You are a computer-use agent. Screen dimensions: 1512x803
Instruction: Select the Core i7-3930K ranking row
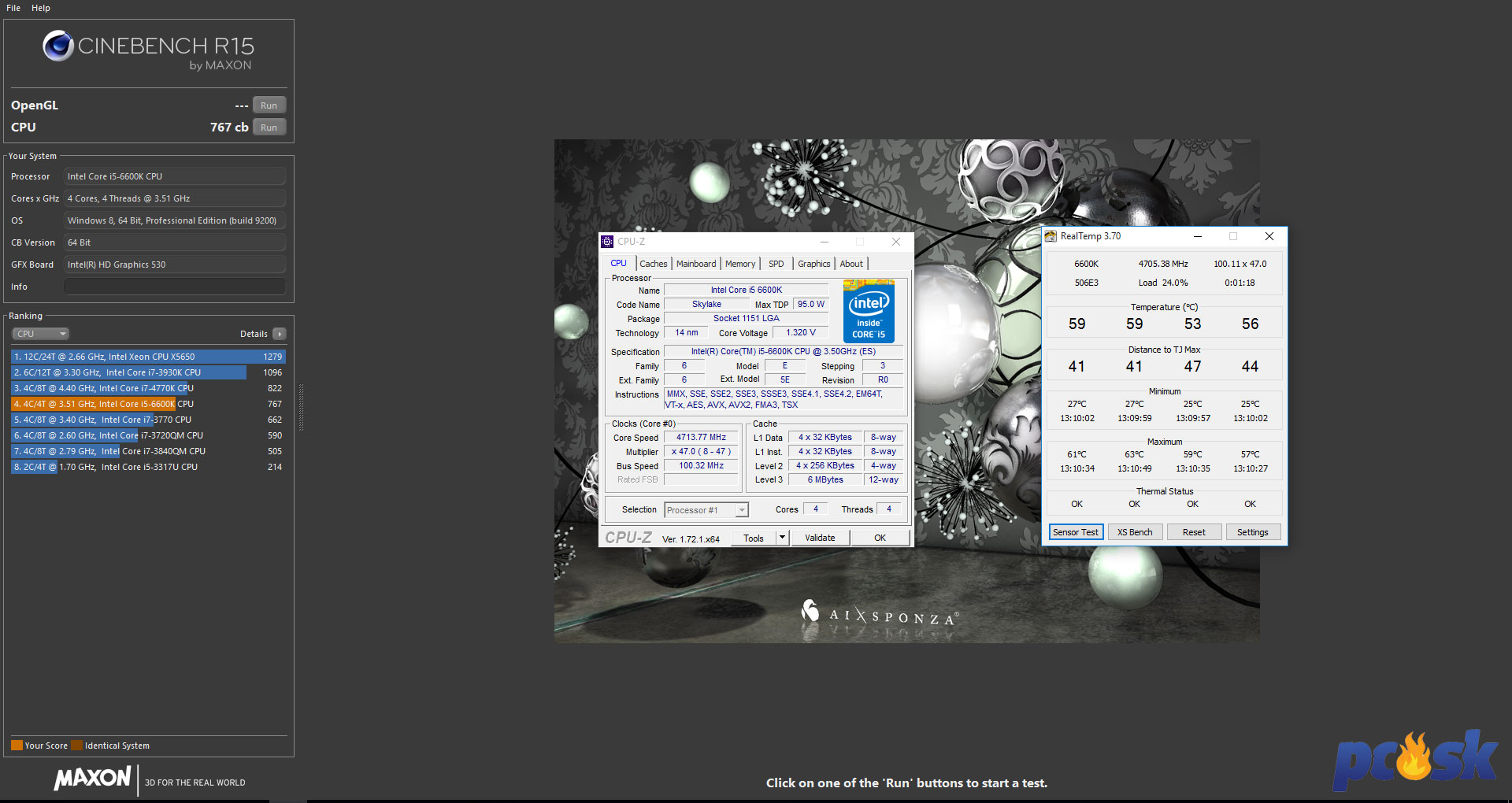(x=148, y=372)
